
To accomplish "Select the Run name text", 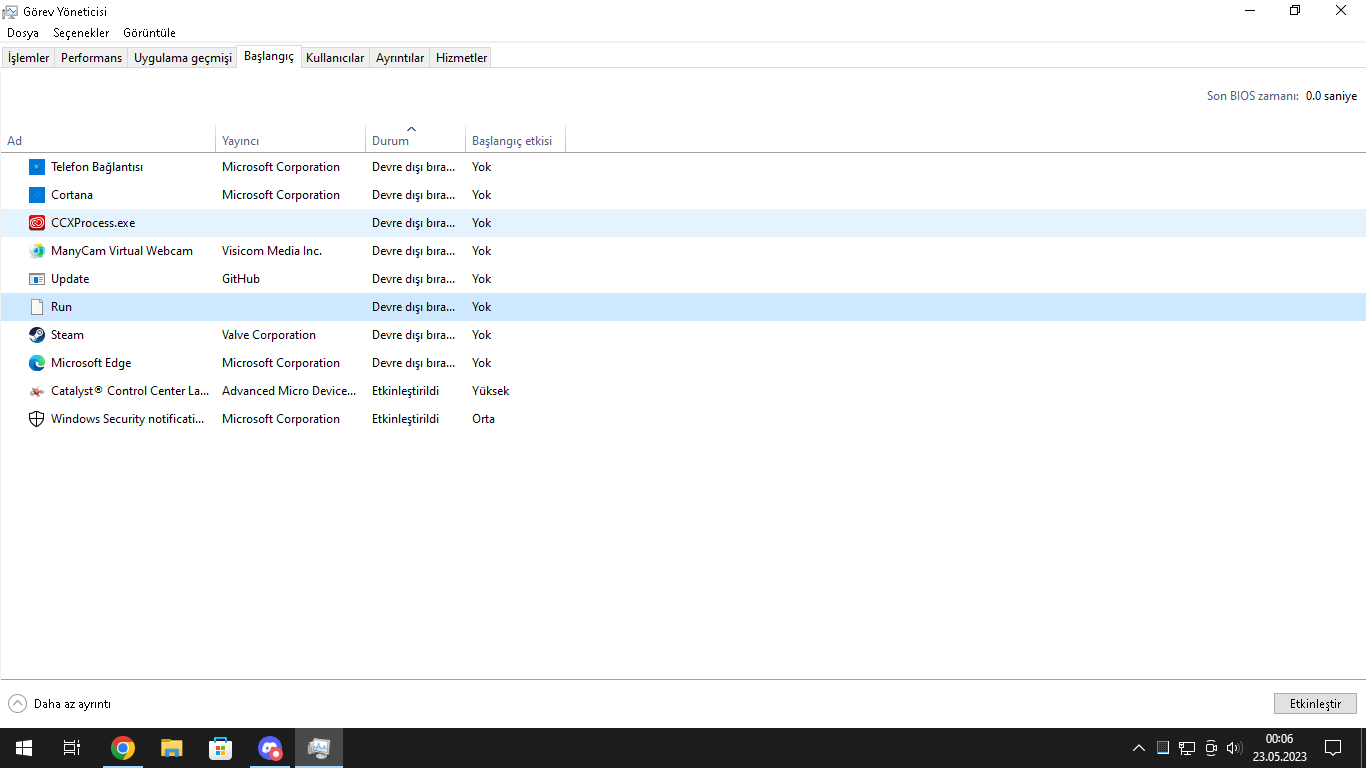I will (x=61, y=307).
